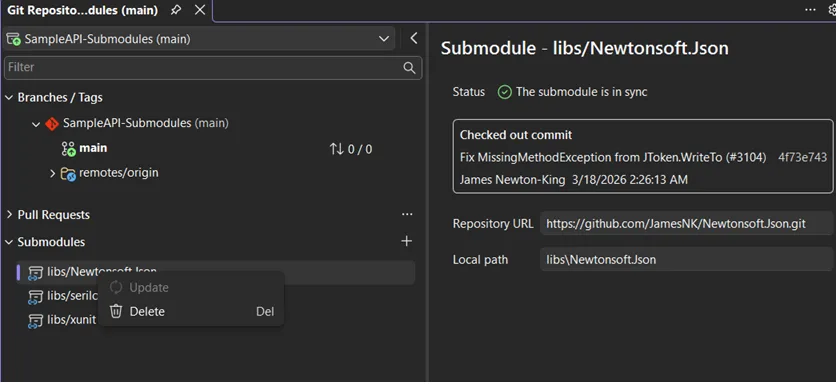This screenshot has height=387, width=839.
Task: Collapse the Submodules section
Action: (x=9, y=242)
